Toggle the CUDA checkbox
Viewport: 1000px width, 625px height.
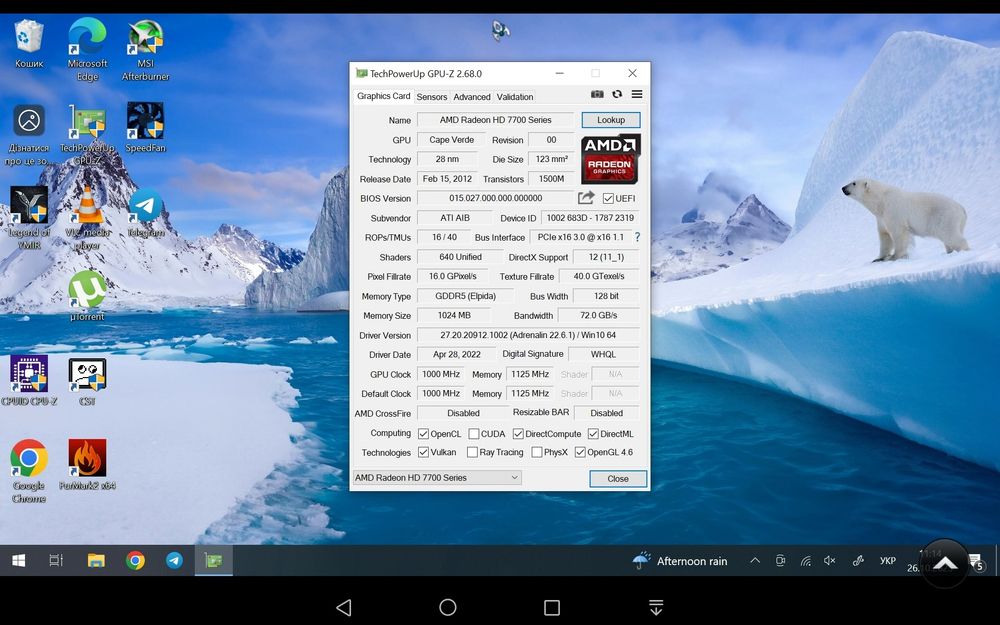[x=474, y=434]
